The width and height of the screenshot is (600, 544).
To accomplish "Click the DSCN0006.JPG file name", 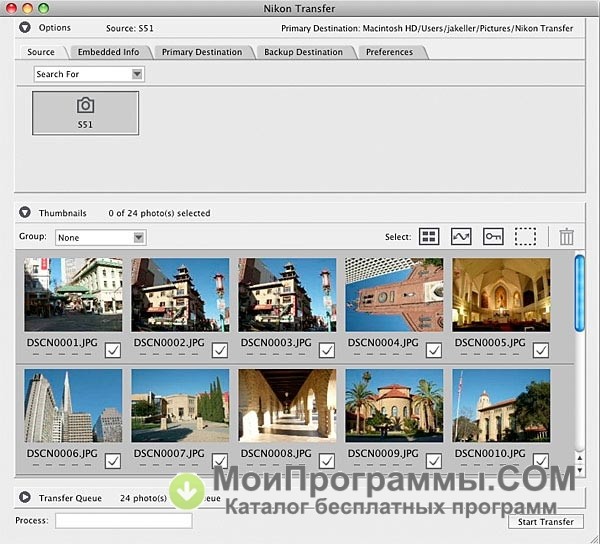I will [x=62, y=454].
